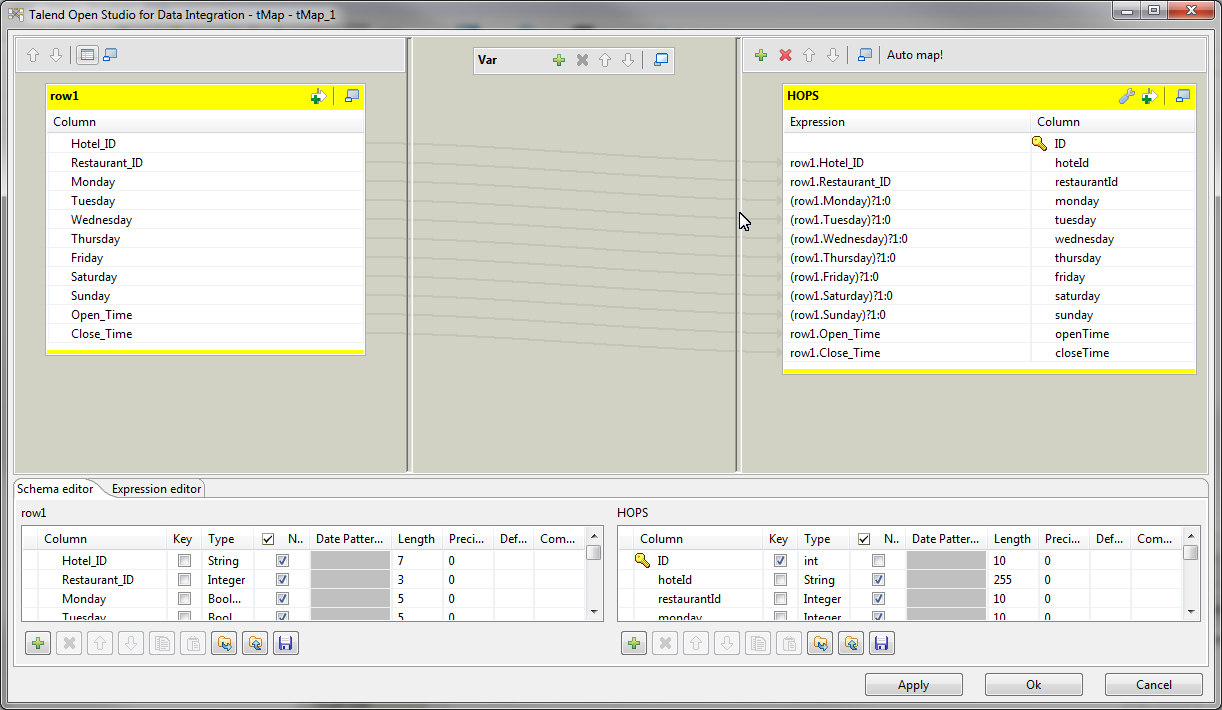Viewport: 1222px width, 710px height.
Task: Confirm the tMap configuration with Ok
Action: point(1033,684)
